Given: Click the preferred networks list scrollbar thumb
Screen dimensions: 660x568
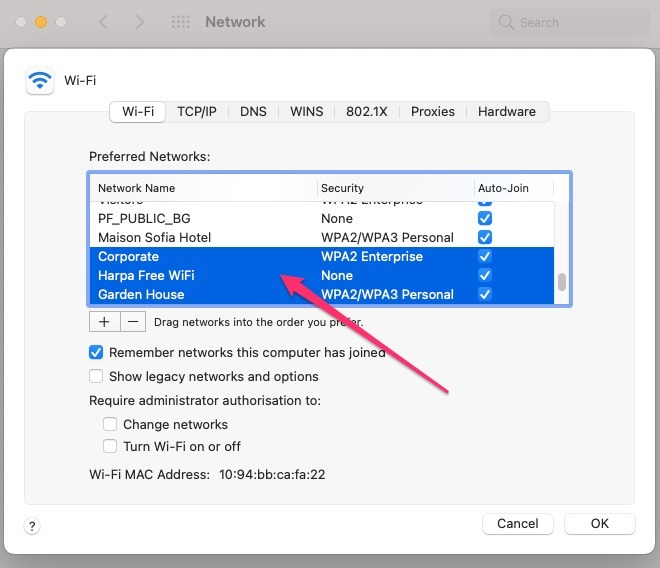Looking at the screenshot, I should tap(562, 282).
